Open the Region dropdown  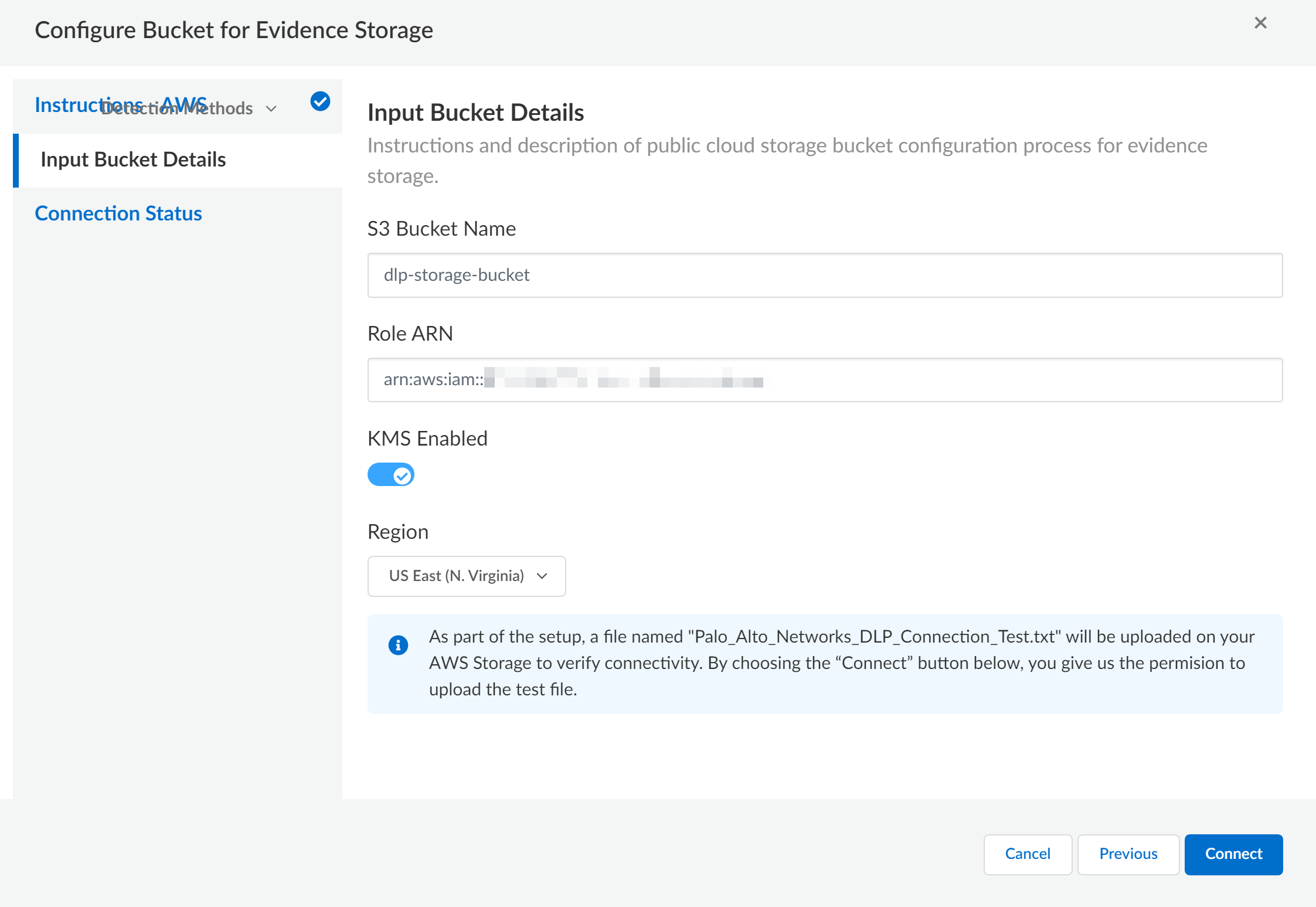click(466, 576)
